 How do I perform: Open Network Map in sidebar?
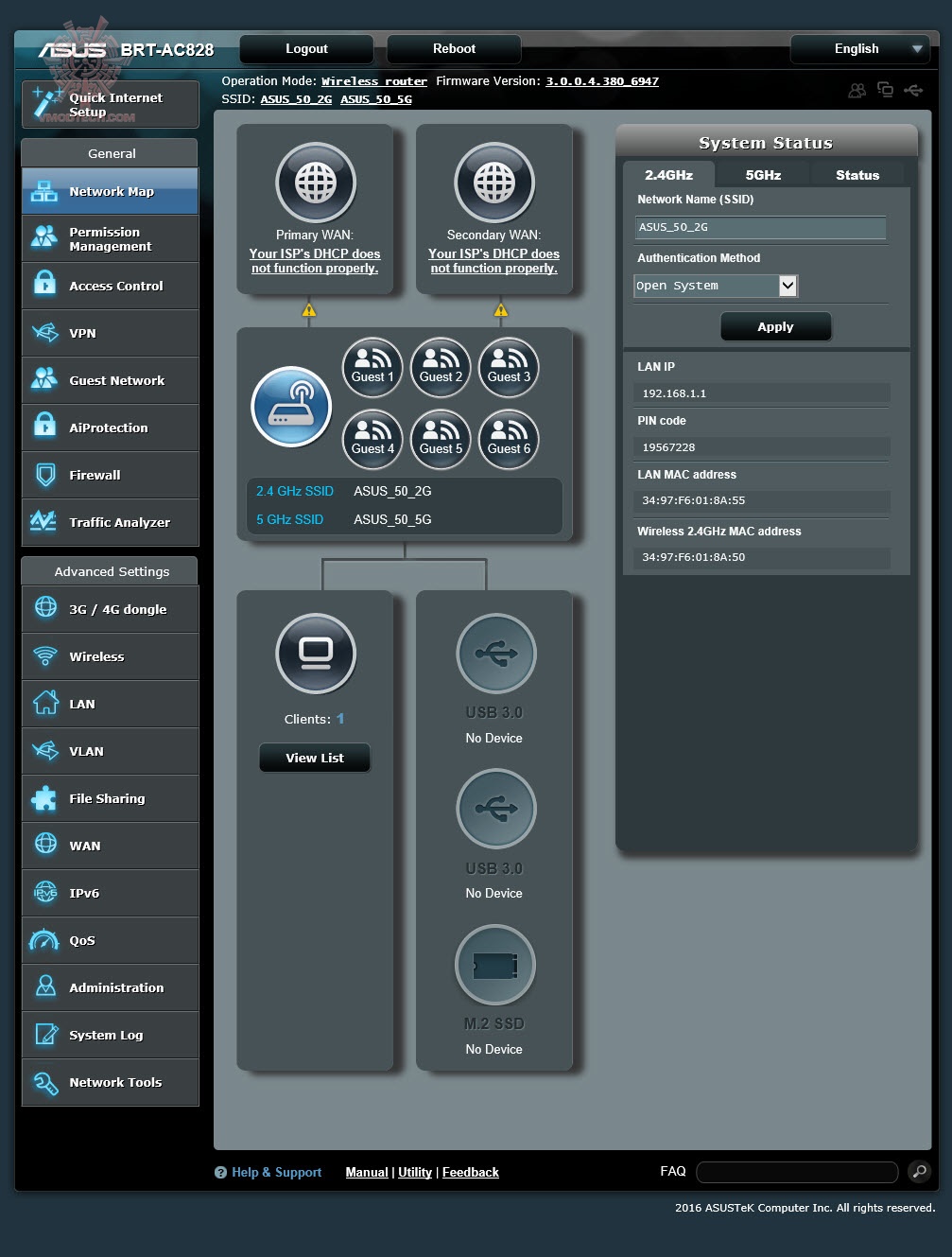pyautogui.click(x=111, y=191)
